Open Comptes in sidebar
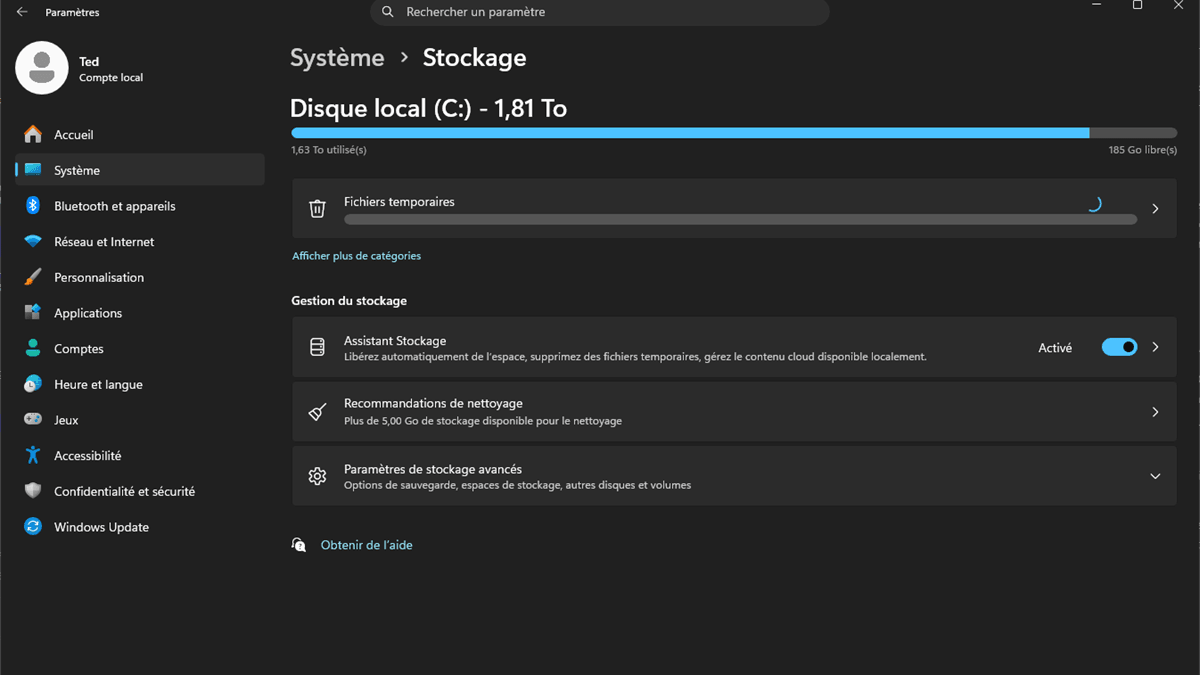This screenshot has height=675, width=1200. tap(140, 349)
